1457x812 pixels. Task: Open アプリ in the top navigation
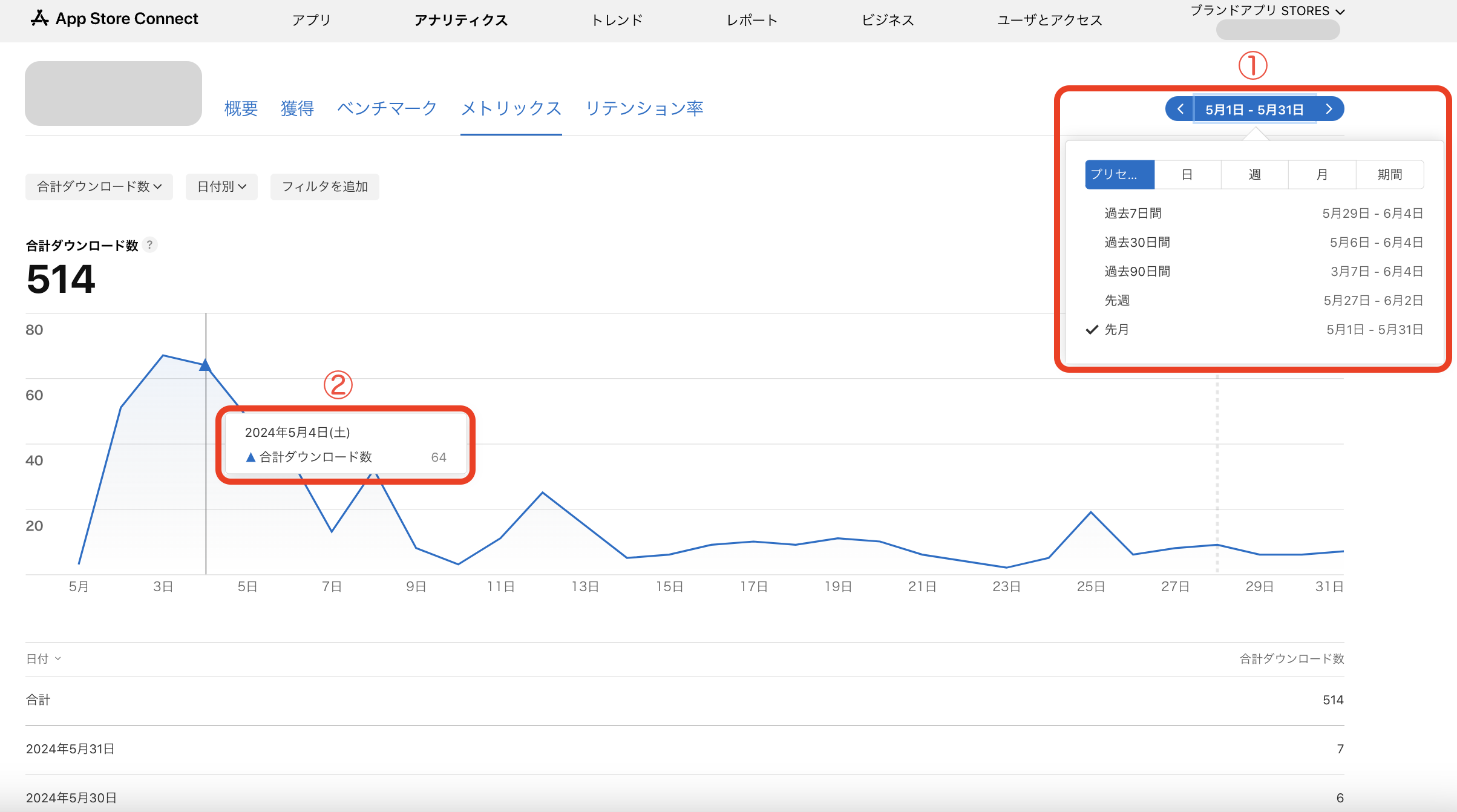pyautogui.click(x=311, y=20)
